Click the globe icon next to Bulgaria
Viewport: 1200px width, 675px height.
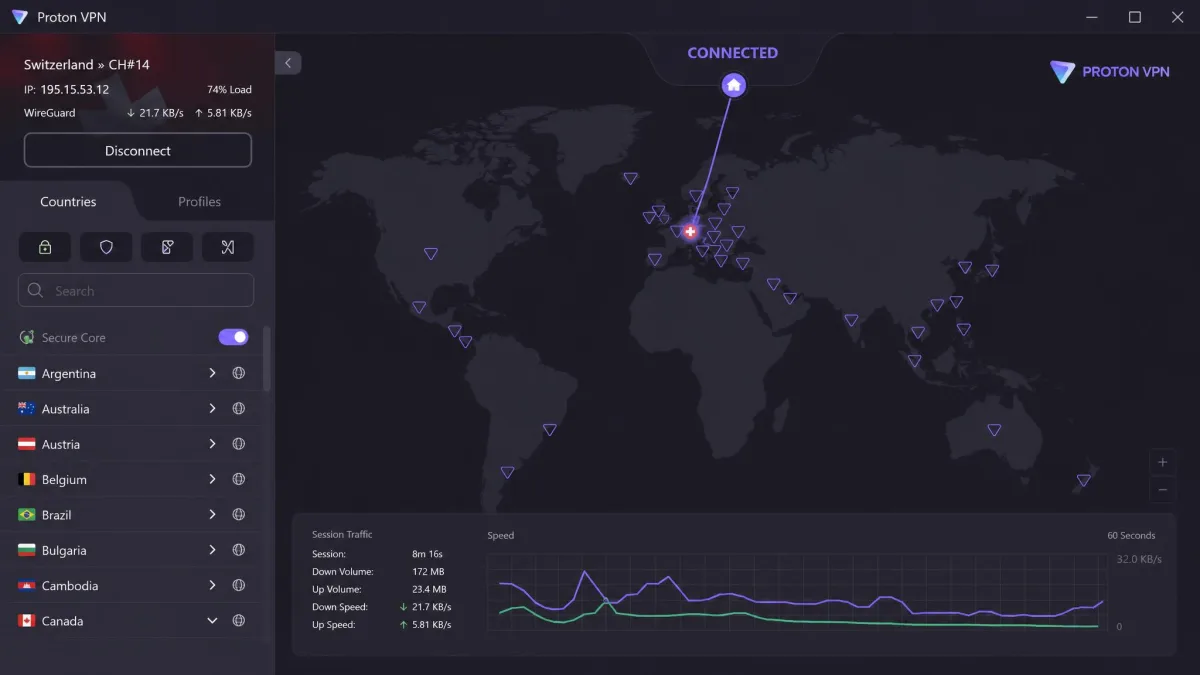[239, 550]
